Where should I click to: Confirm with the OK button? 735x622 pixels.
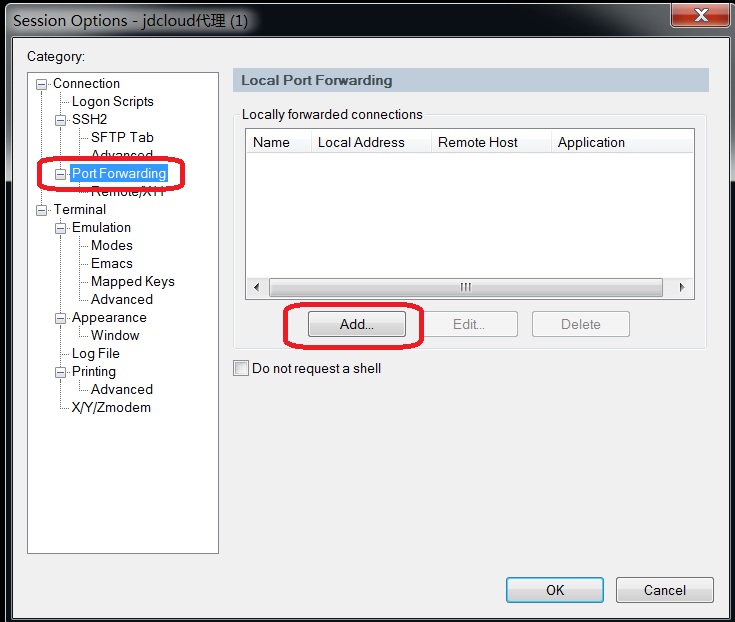point(555,590)
